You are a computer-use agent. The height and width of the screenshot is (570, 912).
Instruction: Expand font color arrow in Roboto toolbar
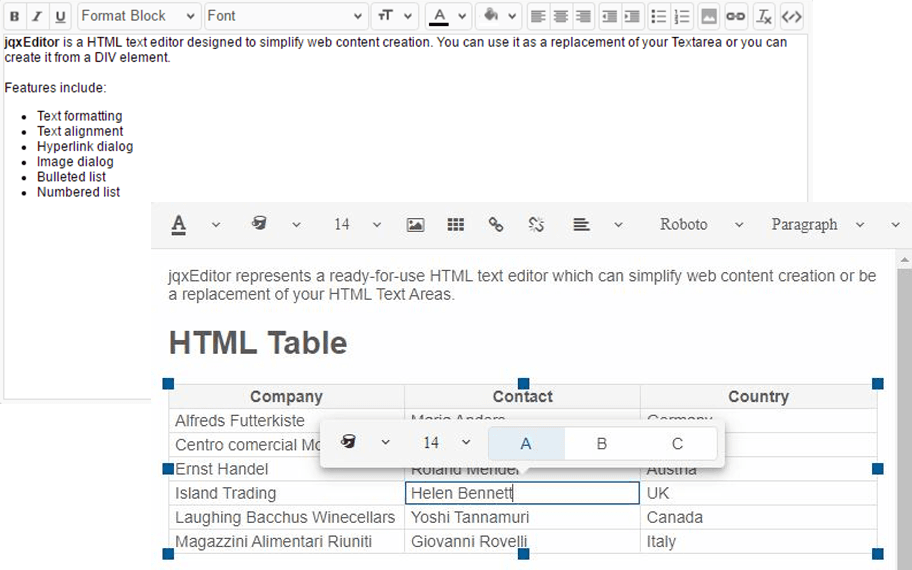216,225
